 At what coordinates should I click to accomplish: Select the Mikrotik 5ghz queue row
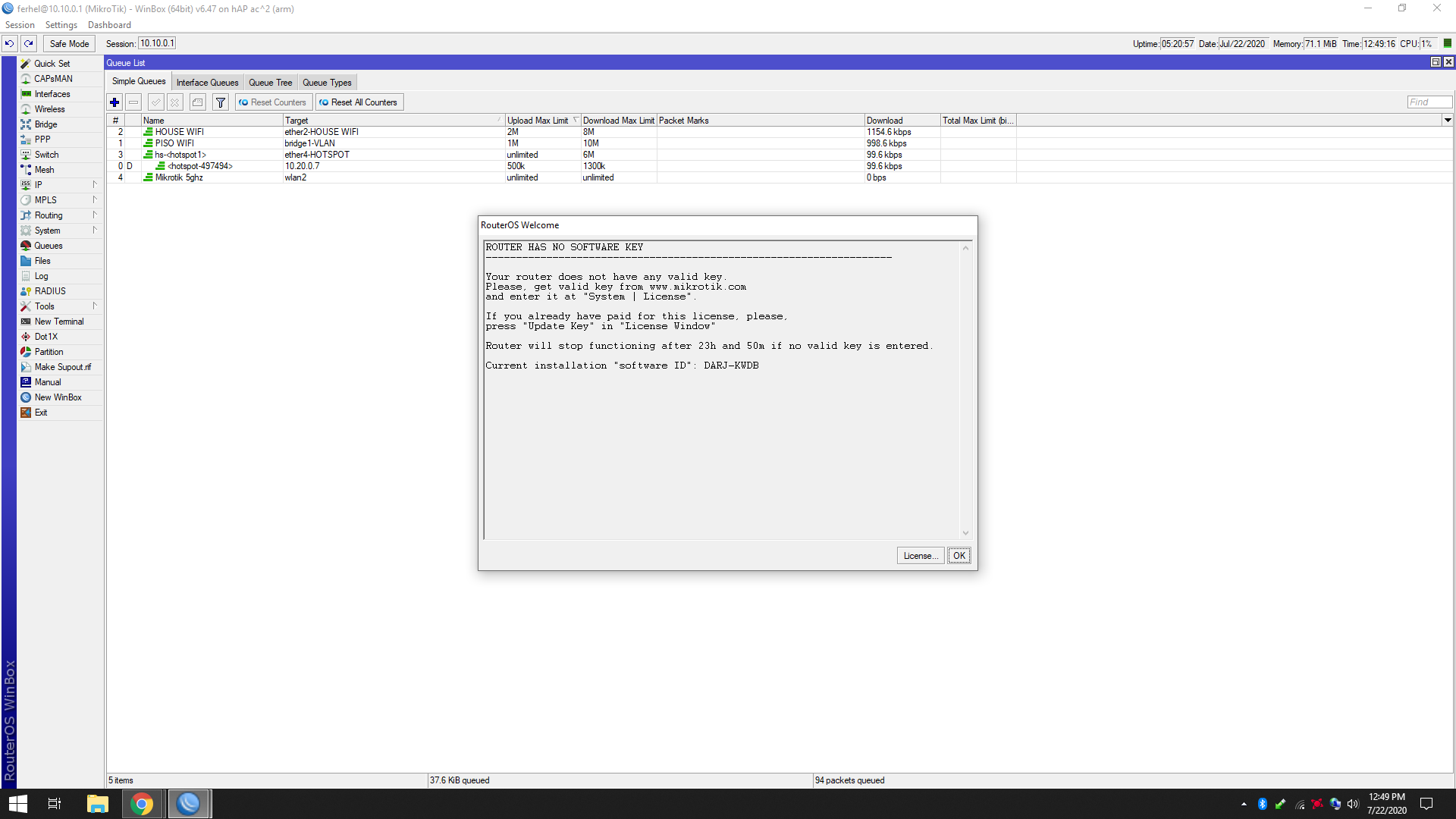780,177
